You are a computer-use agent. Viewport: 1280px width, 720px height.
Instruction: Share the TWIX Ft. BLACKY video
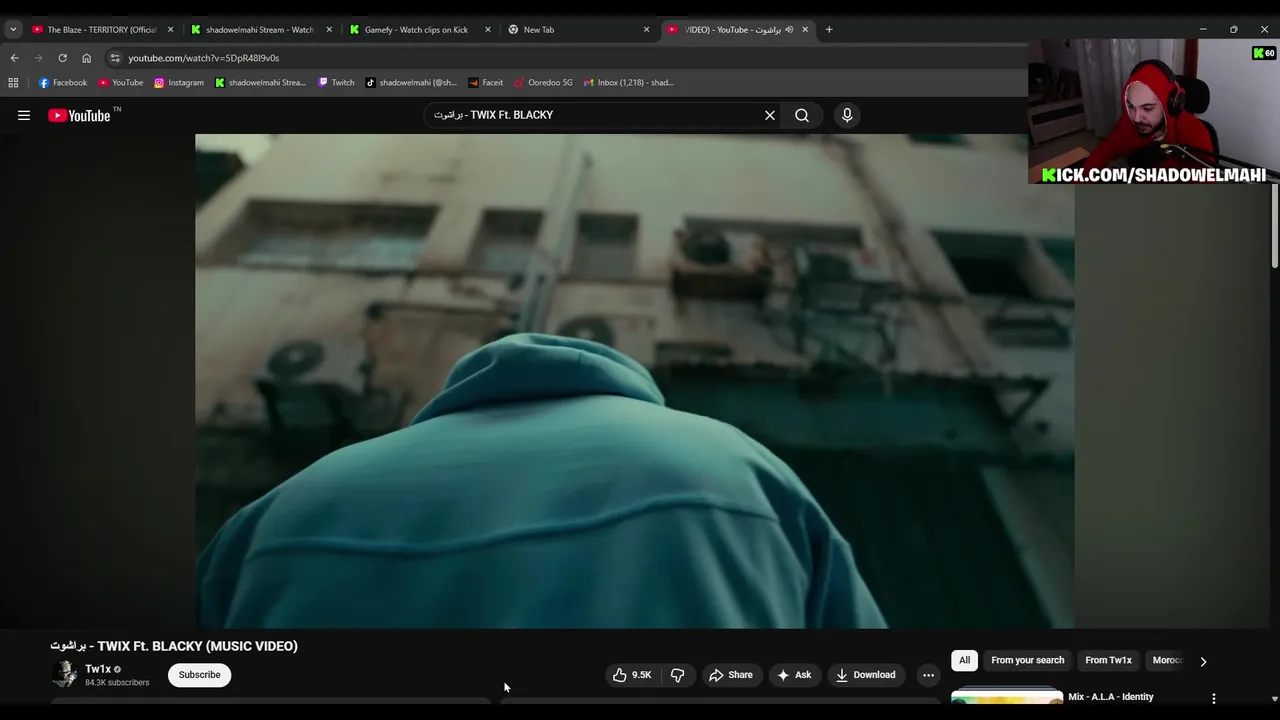click(x=731, y=675)
